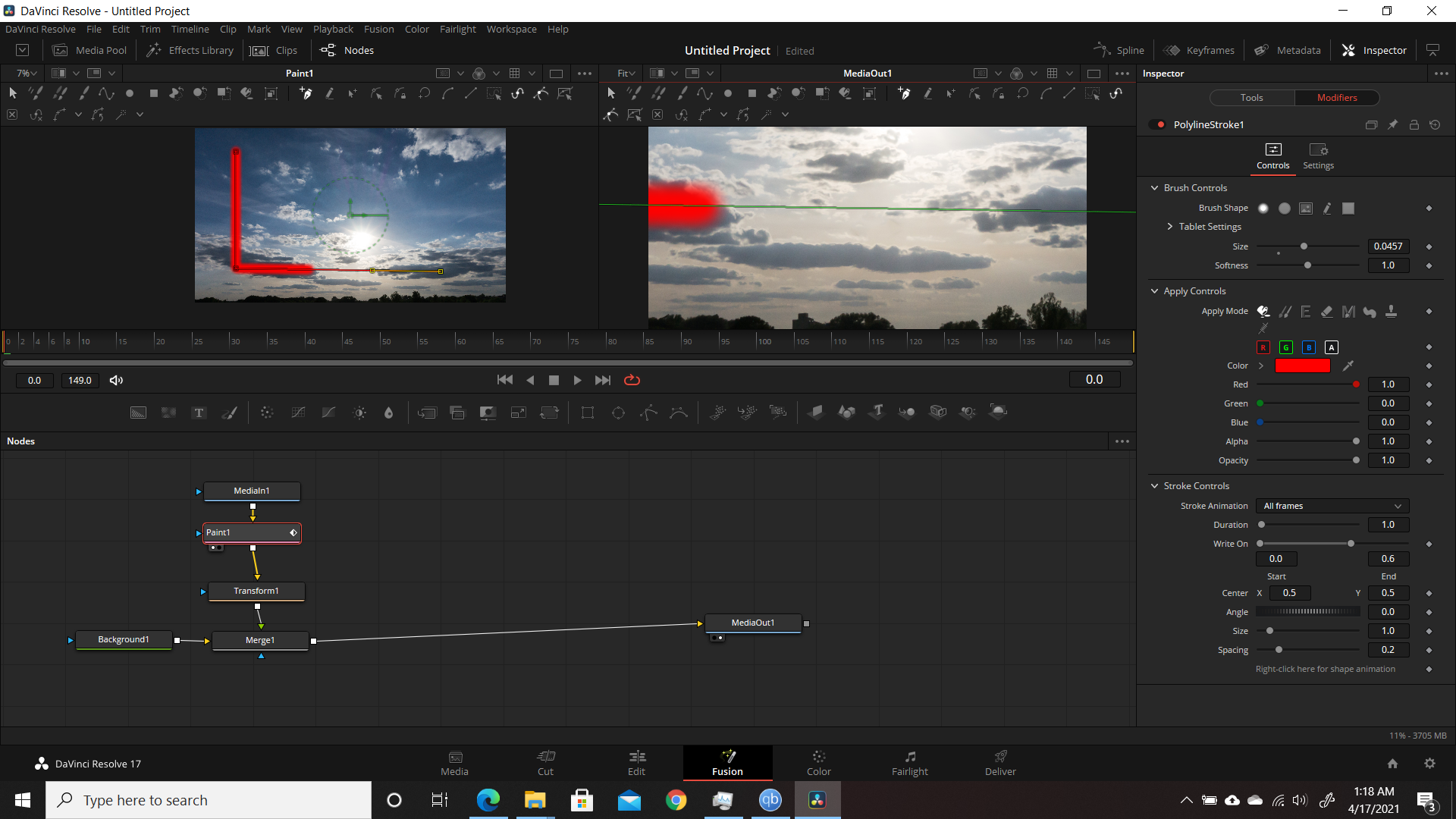
Task: Open the MediaOut1 viewer Fit dropdown
Action: point(626,74)
